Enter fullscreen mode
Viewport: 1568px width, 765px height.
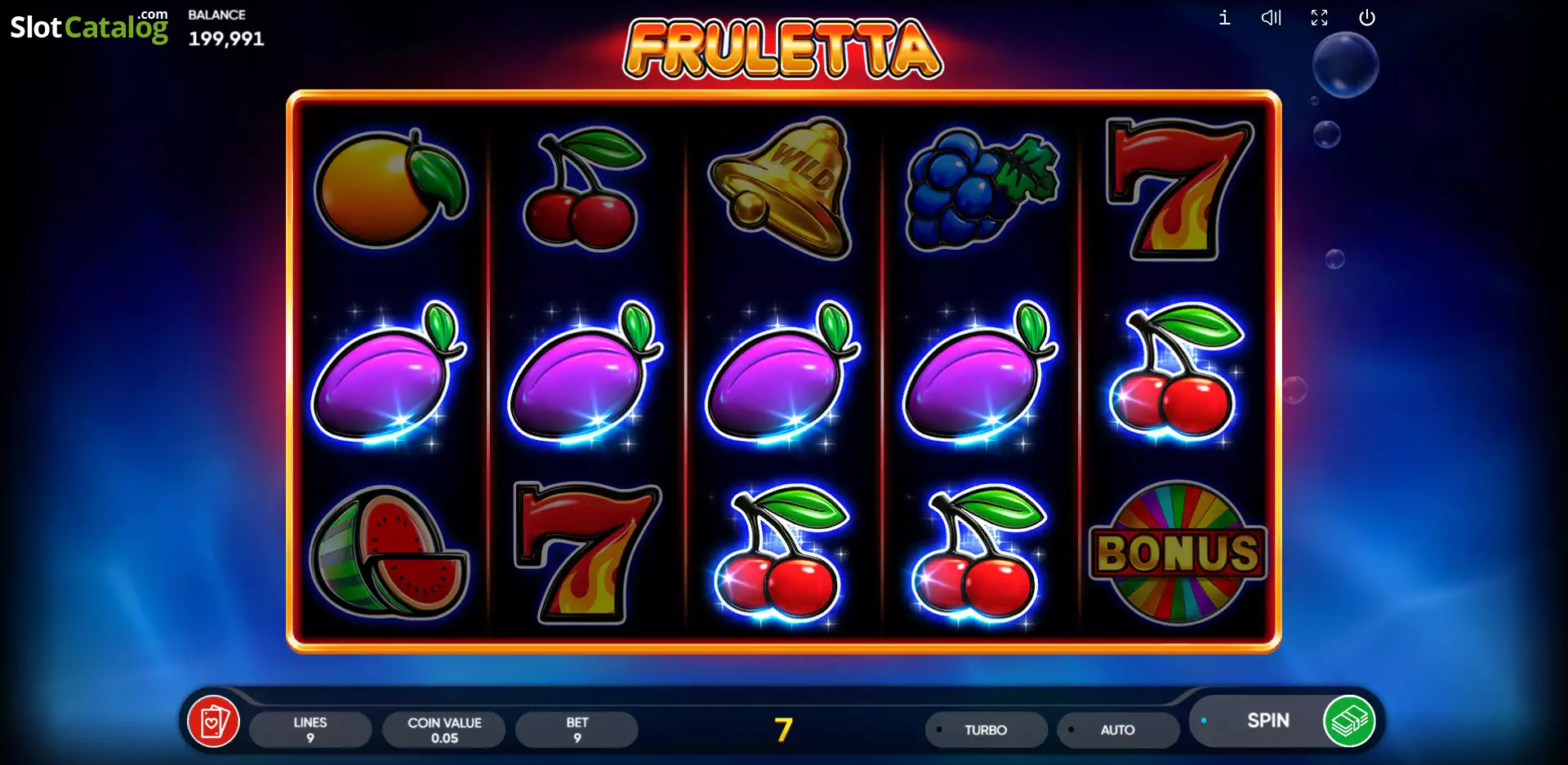[1320, 17]
